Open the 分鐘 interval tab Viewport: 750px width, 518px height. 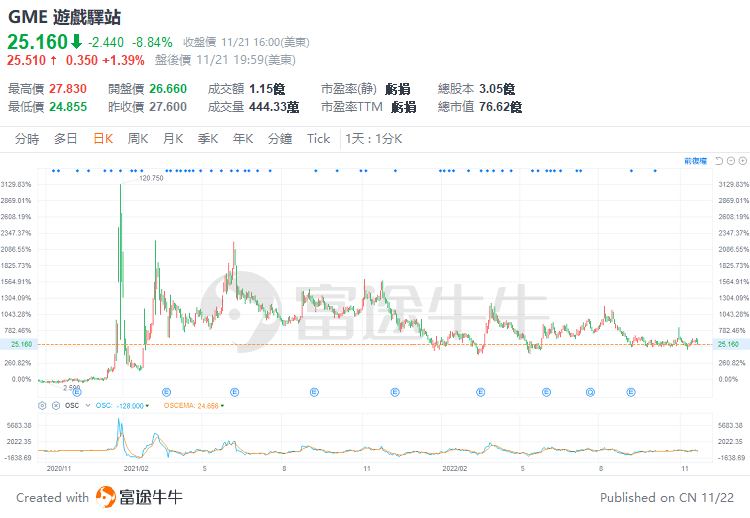[280, 139]
